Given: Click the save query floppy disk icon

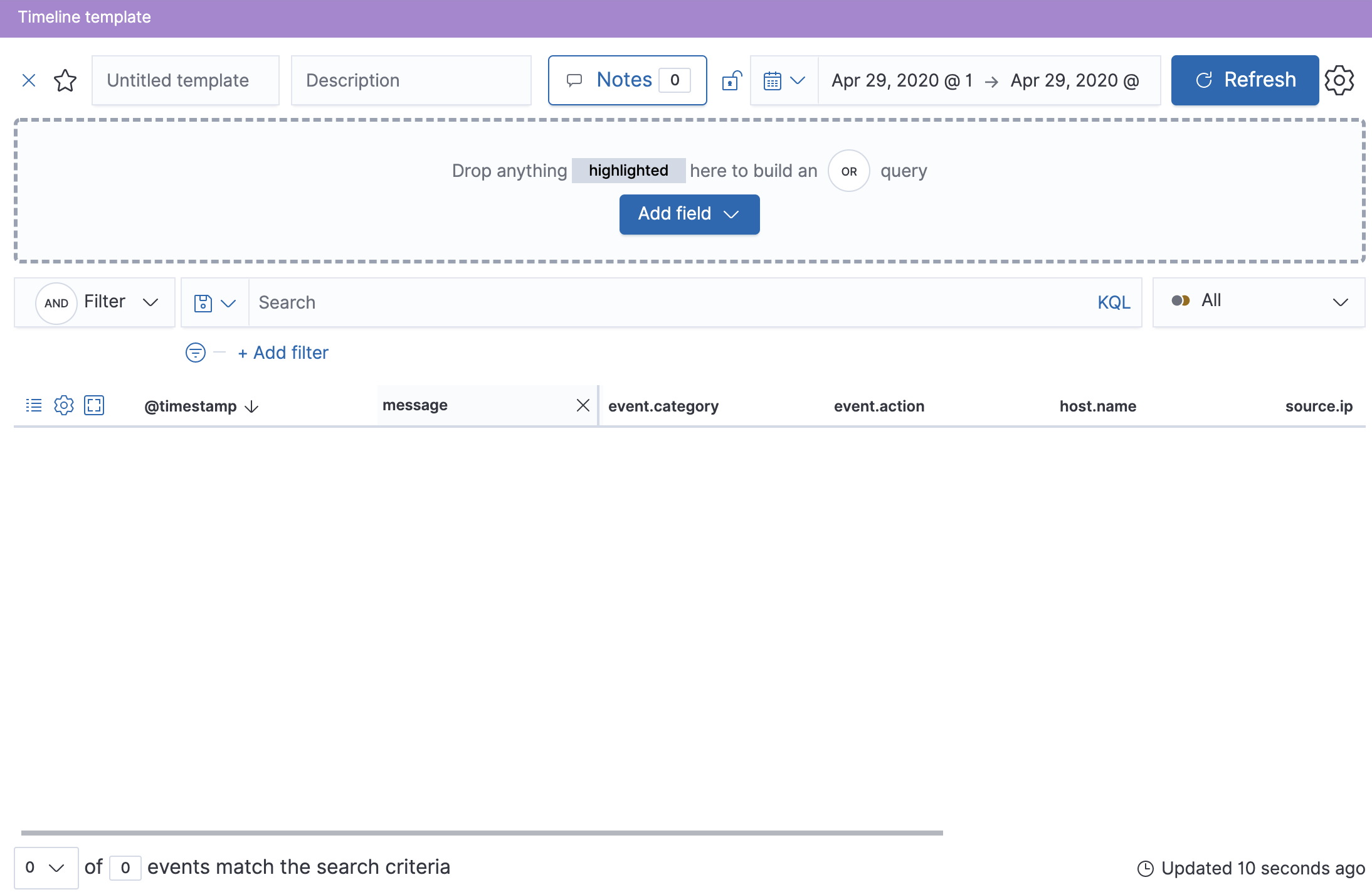Looking at the screenshot, I should click(204, 302).
